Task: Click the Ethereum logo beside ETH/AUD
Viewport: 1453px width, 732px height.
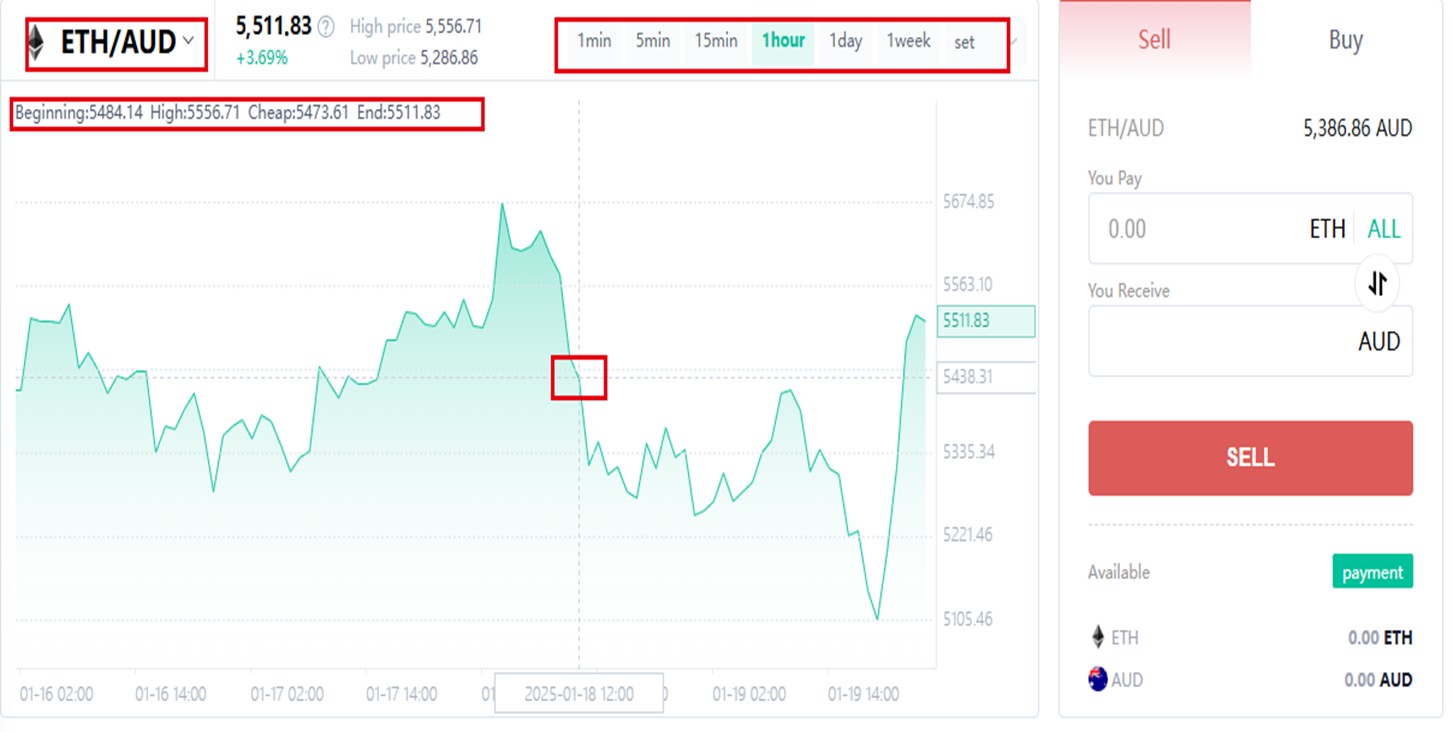Action: (x=36, y=43)
